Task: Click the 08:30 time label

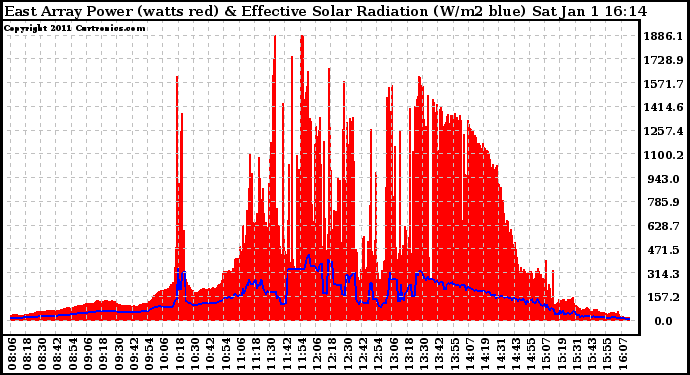Action: tap(42, 354)
